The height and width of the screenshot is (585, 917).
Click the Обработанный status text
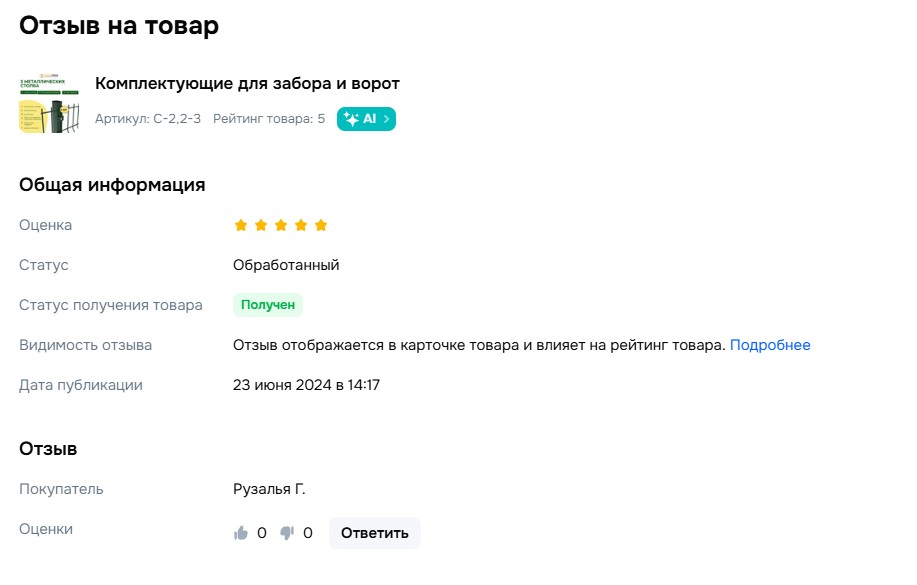286,265
